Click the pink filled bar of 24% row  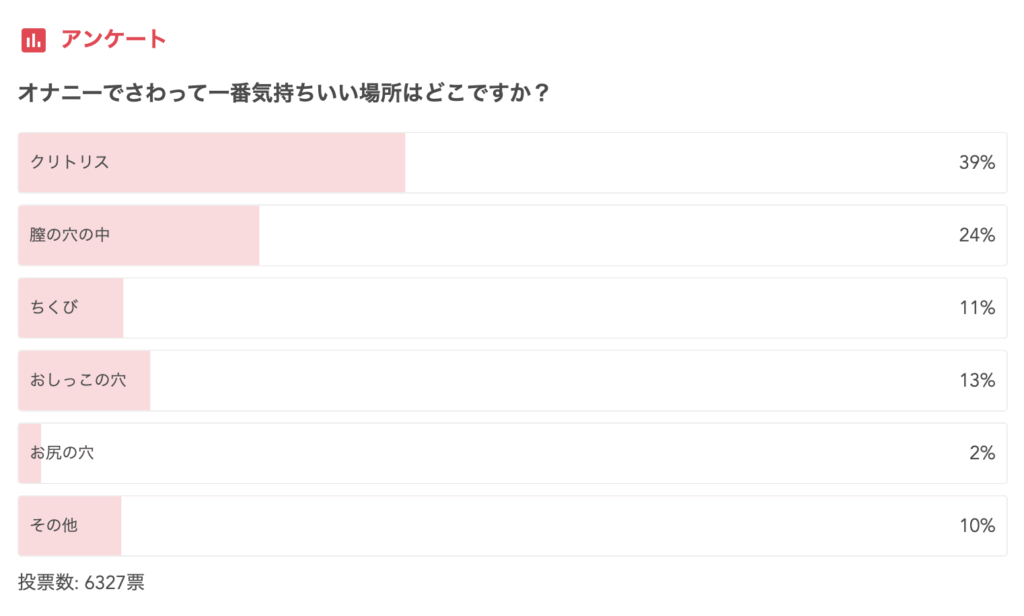coord(138,235)
